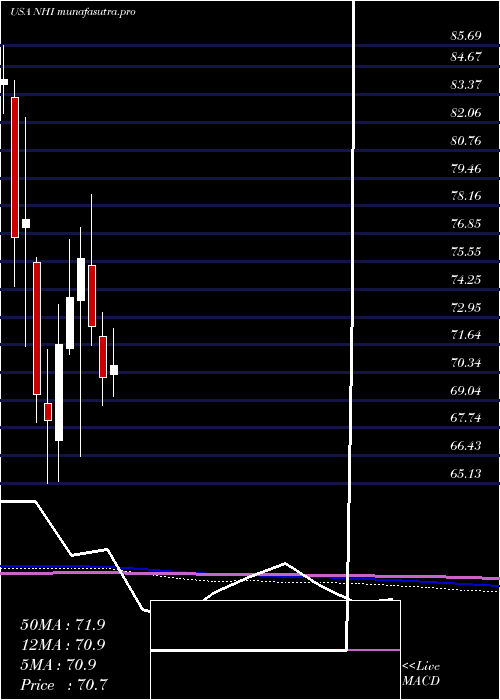Click the 5MA : 70.9 readout
This screenshot has width=500, height=700.
point(58,665)
